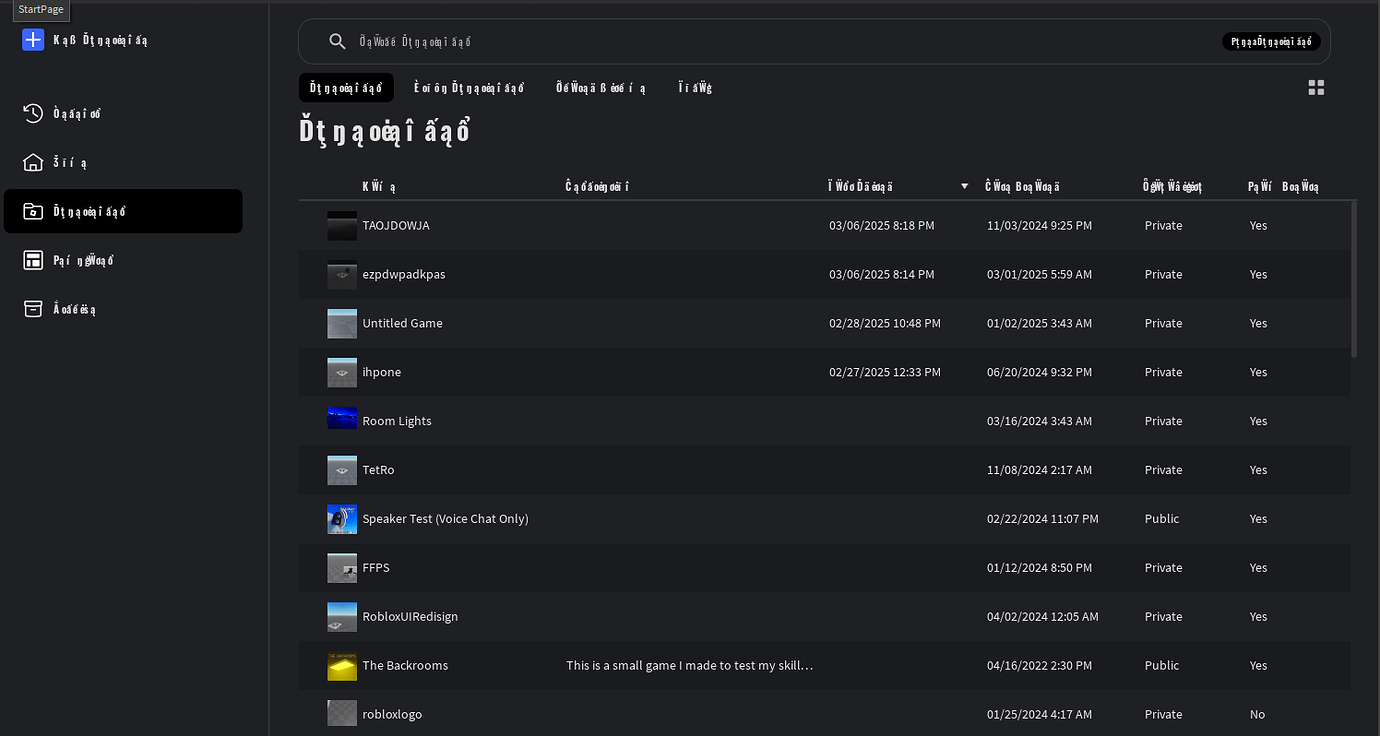Sort by the Privacy column header
The width and height of the screenshot is (1380, 736).
pos(1173,187)
